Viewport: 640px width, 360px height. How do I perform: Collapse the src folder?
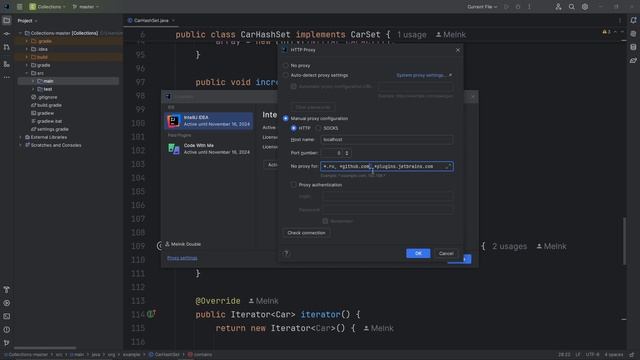[x=27, y=73]
